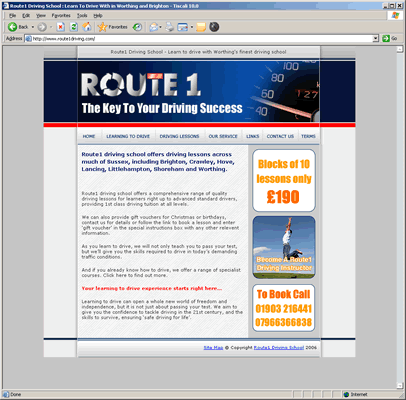Screen dimensions: 406x400
Task: Click the dark round globe toolbar icon
Action: pyautogui.click(x=214, y=27)
